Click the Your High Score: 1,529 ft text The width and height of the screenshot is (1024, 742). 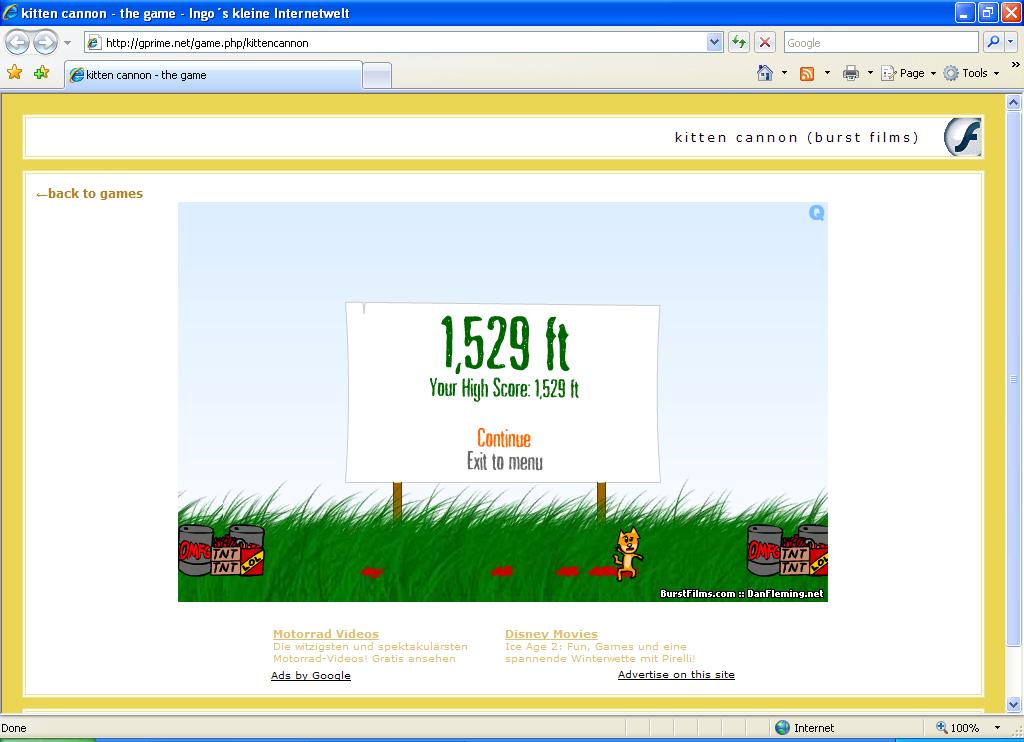pos(504,388)
